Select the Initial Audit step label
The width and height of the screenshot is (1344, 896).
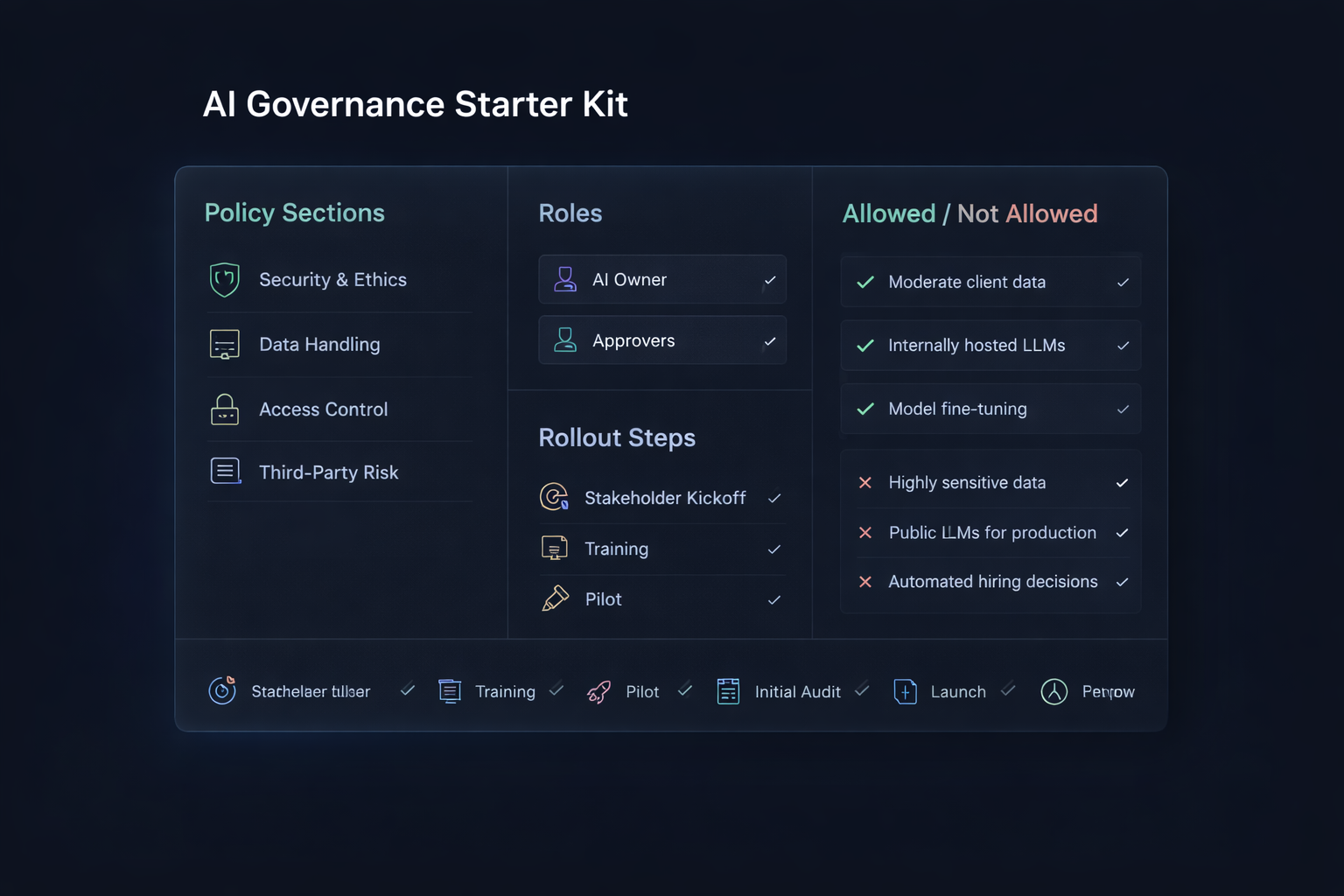[x=797, y=692]
